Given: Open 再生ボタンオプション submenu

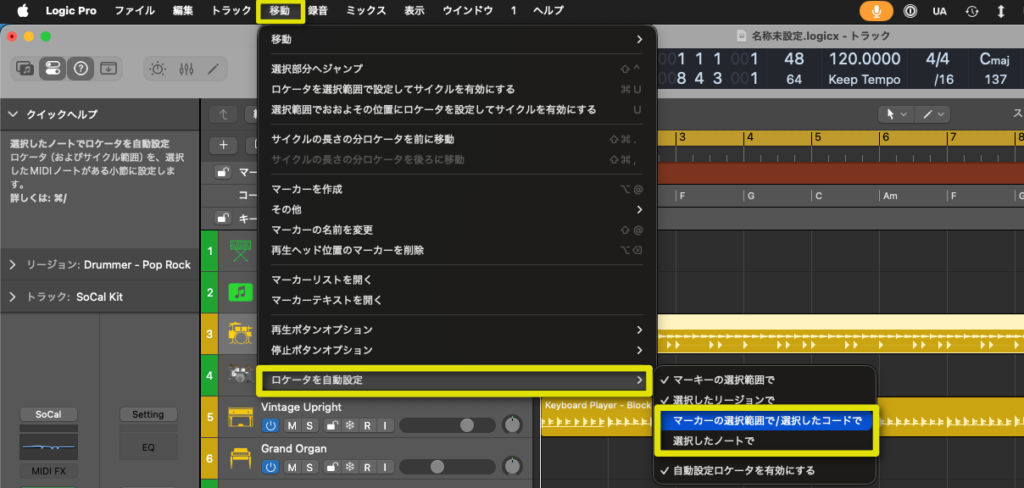Looking at the screenshot, I should [x=457, y=329].
